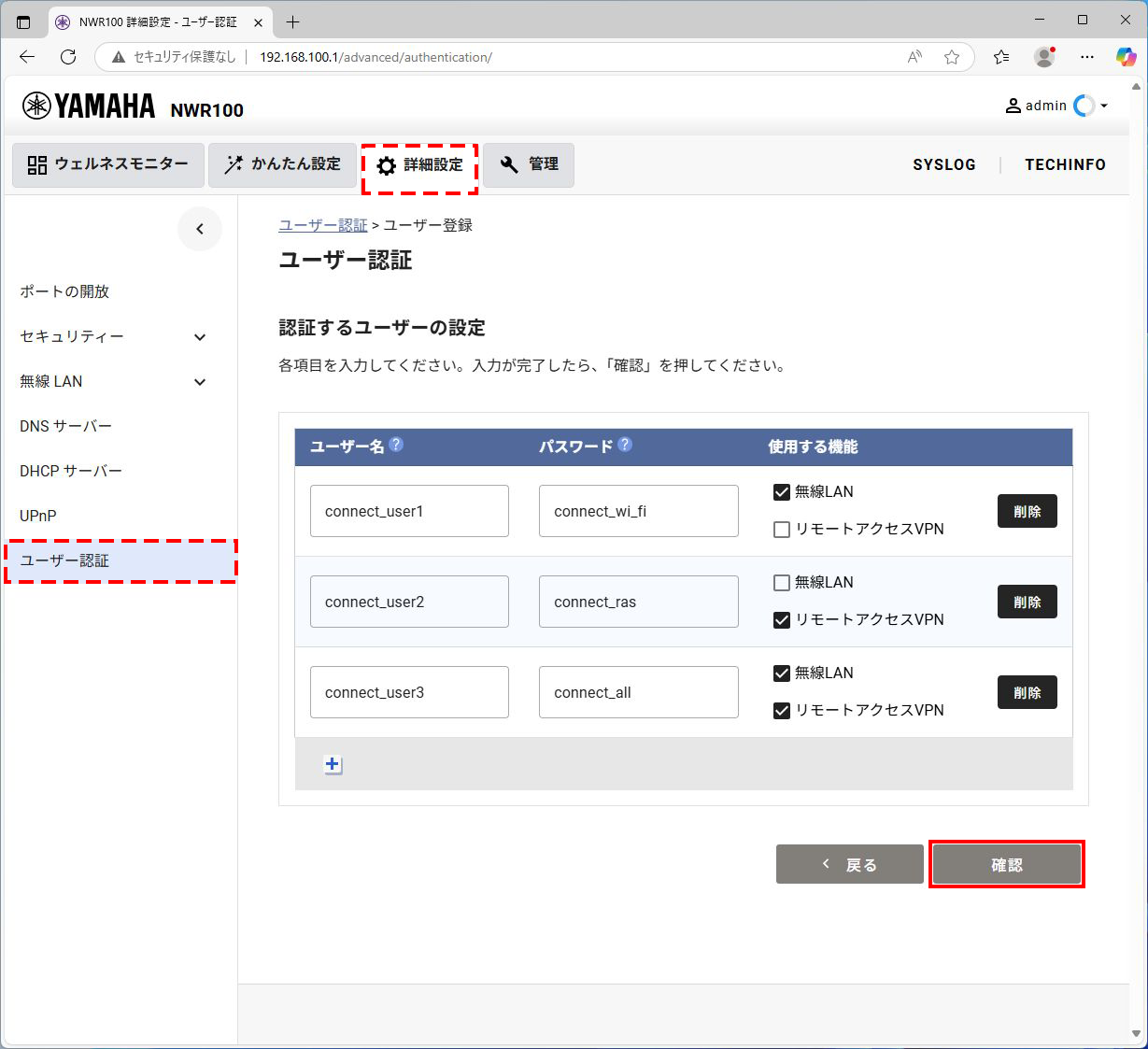Select the 管理 wrench section
This screenshot has width=1148, height=1049.
tap(529, 165)
